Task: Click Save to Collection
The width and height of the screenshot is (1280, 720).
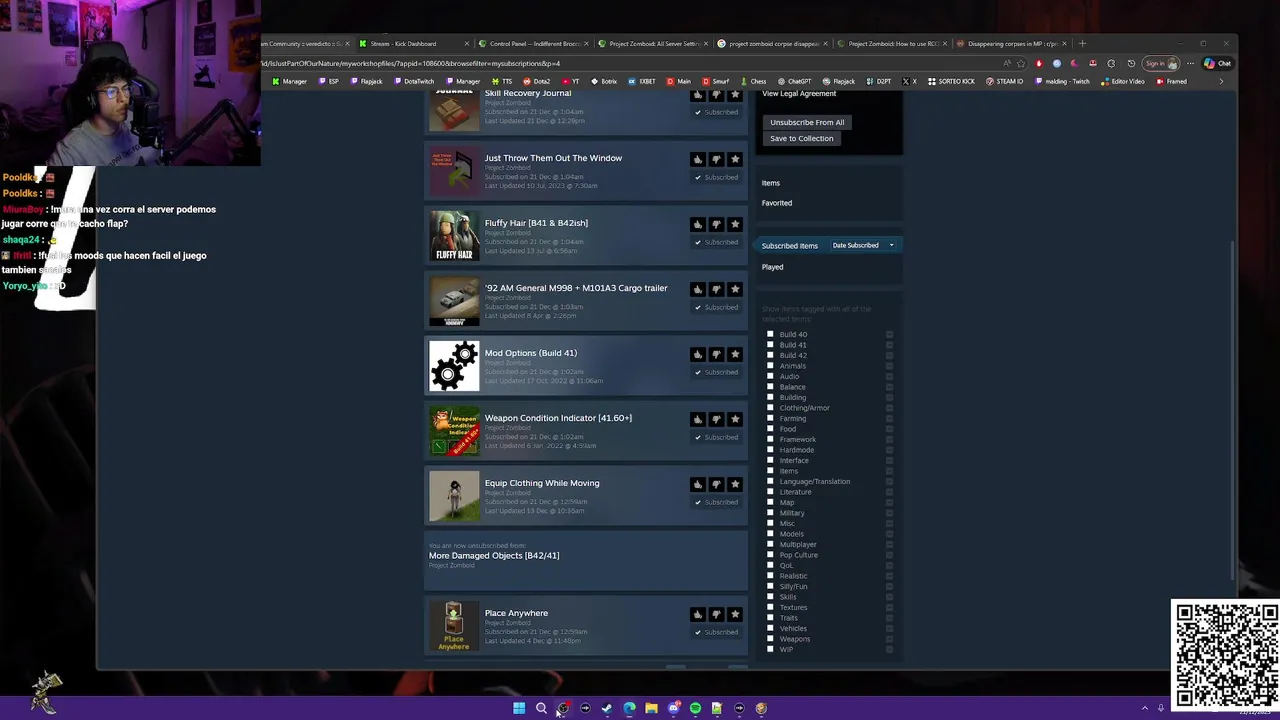Action: pyautogui.click(x=801, y=138)
